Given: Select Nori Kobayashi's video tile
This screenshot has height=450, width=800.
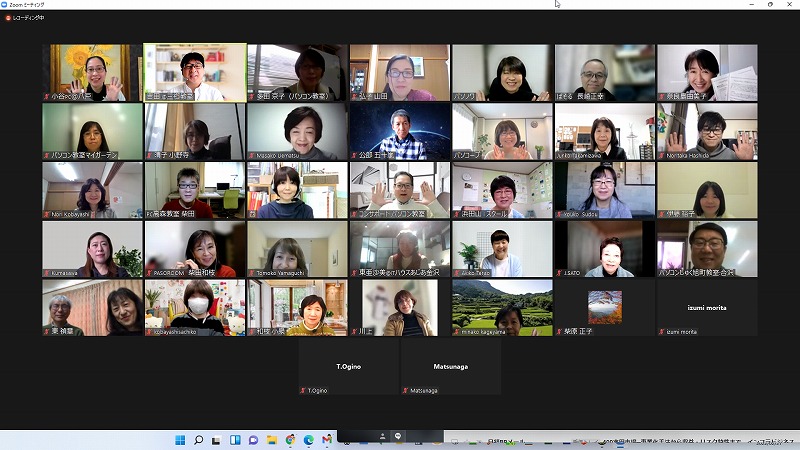Looking at the screenshot, I should tap(92, 190).
